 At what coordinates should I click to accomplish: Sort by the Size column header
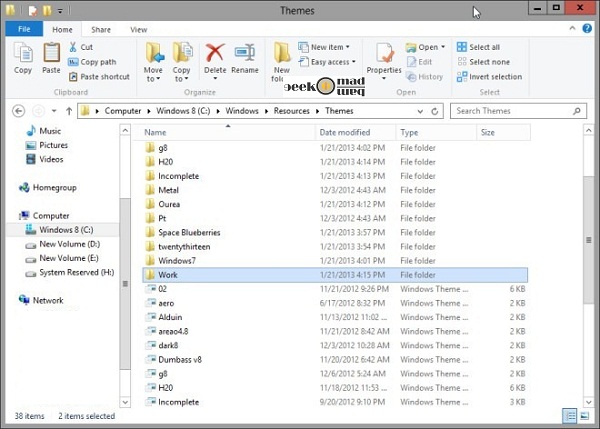504,132
